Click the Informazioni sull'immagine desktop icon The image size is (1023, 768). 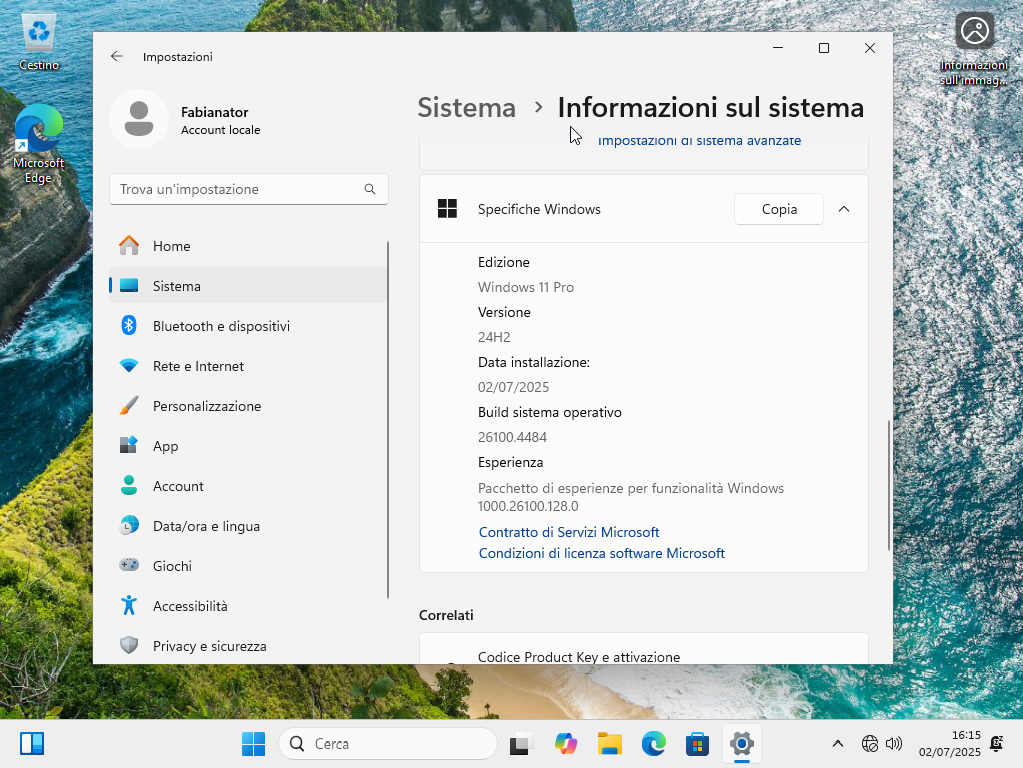click(x=974, y=50)
